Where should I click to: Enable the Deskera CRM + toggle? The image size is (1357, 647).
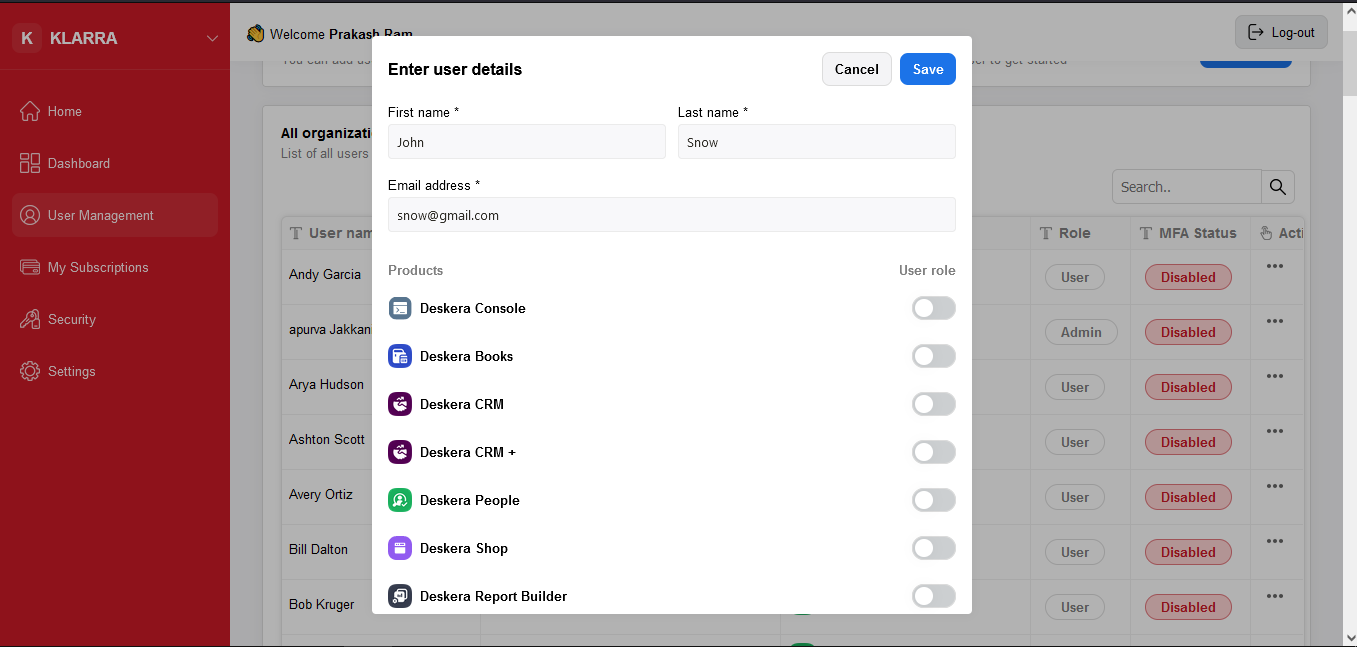[934, 452]
